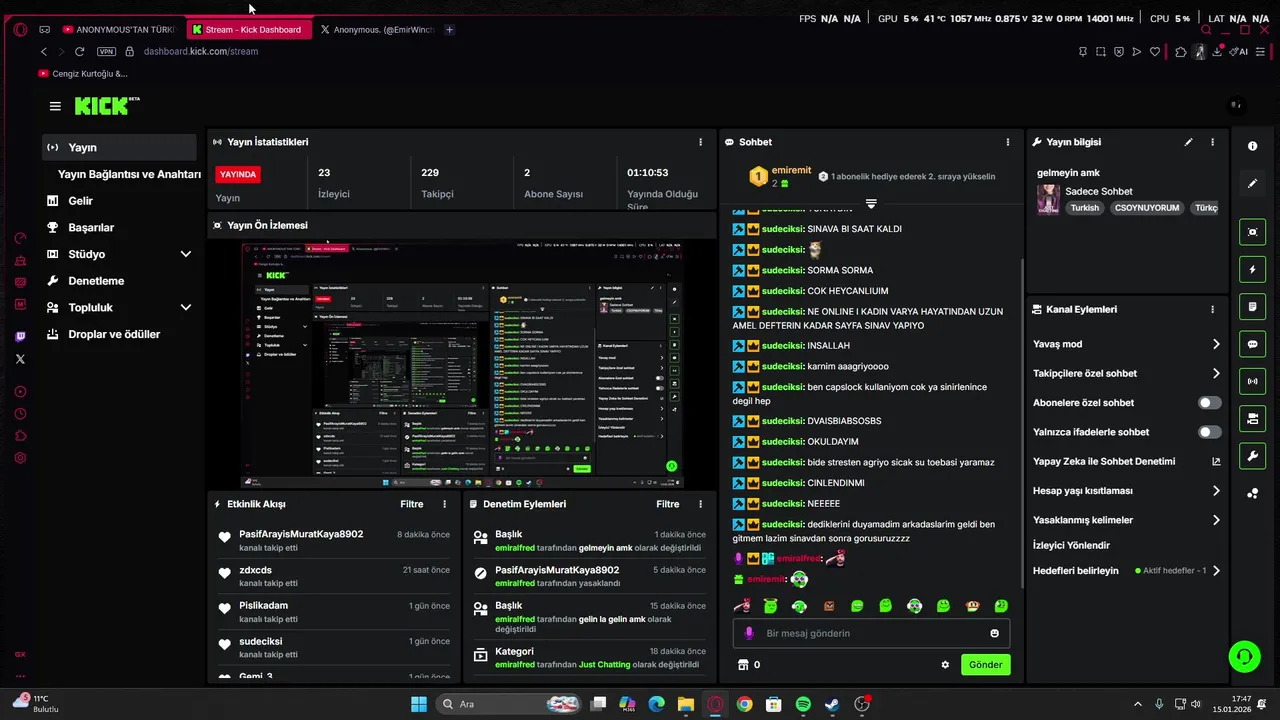
Task: Open the green headset support button
Action: 1244,657
